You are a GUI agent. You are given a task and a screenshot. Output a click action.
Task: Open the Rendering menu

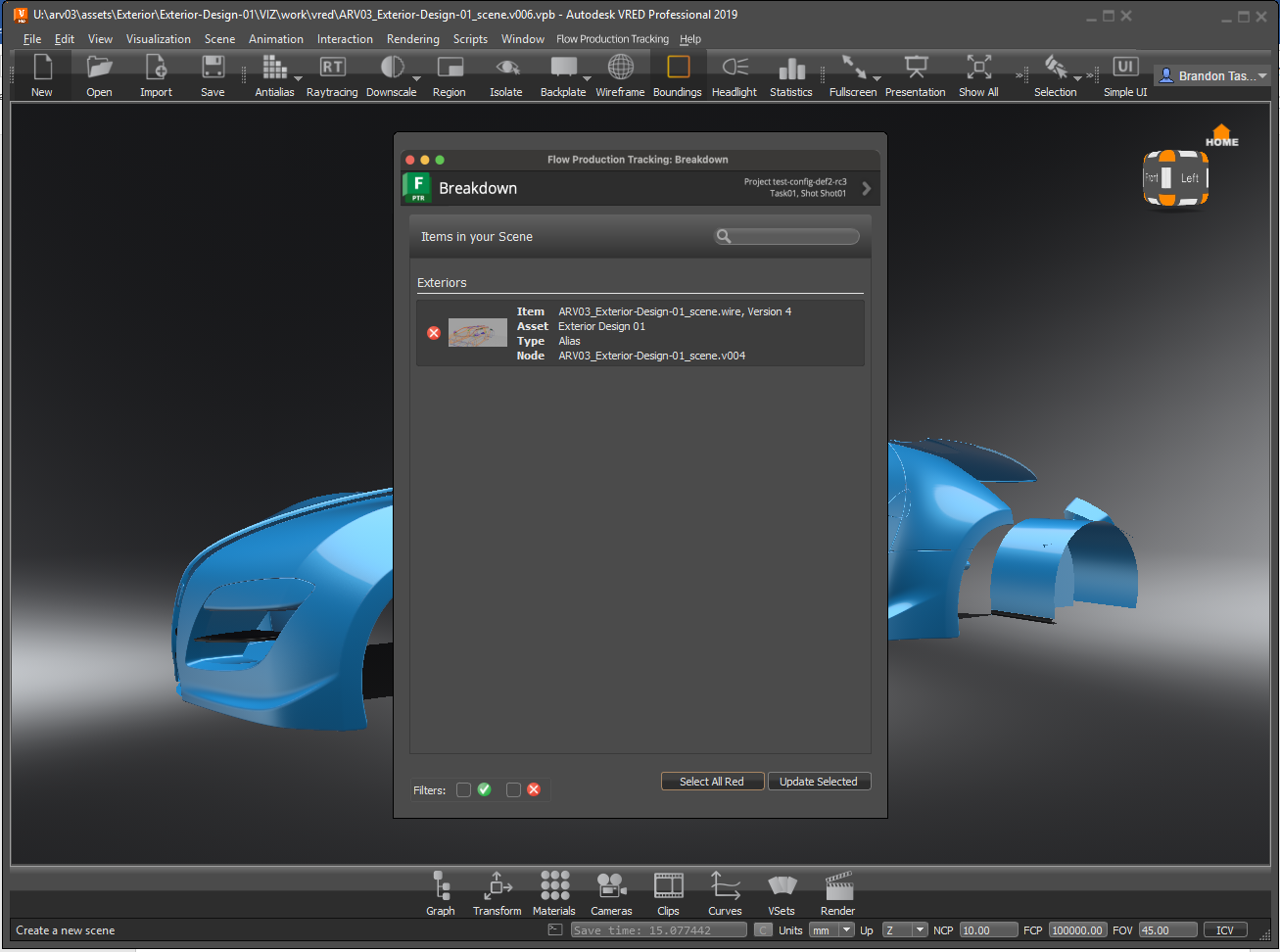pos(413,39)
